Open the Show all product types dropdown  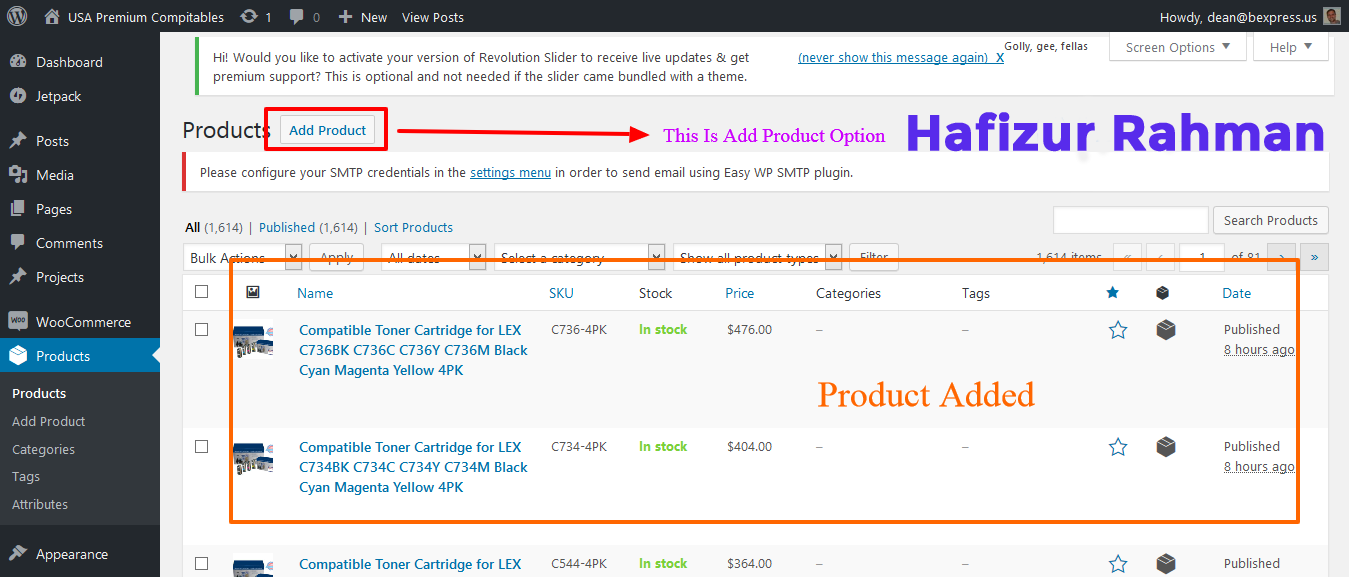[757, 257]
